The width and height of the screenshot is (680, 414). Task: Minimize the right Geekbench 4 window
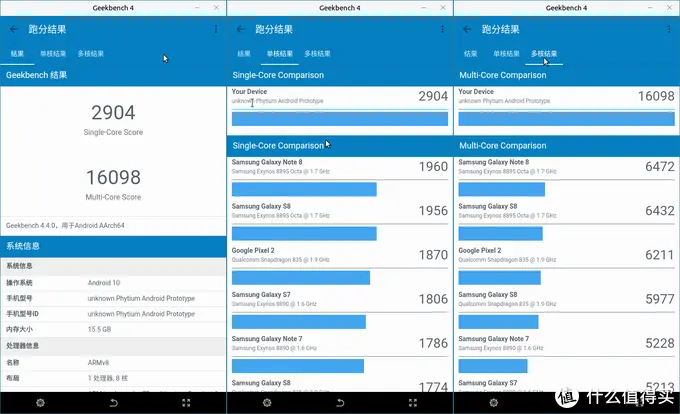tap(651, 8)
